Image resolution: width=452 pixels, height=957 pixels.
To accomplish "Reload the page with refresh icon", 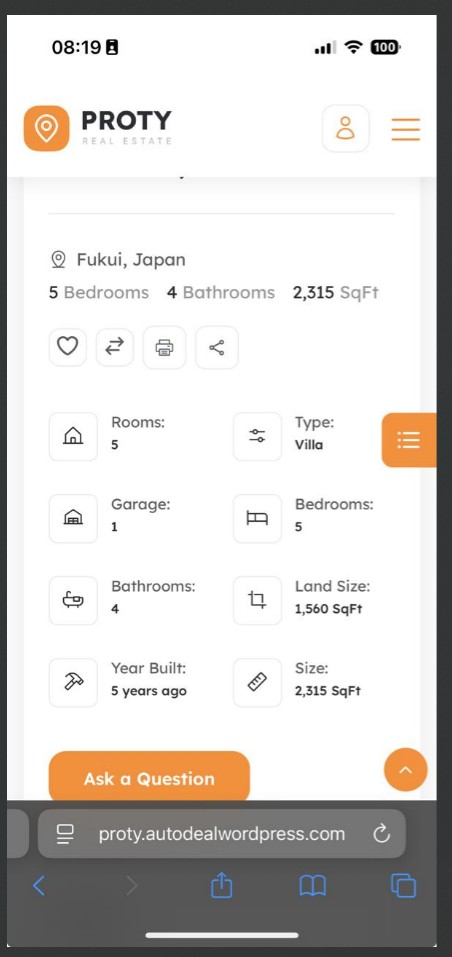I will (x=382, y=834).
